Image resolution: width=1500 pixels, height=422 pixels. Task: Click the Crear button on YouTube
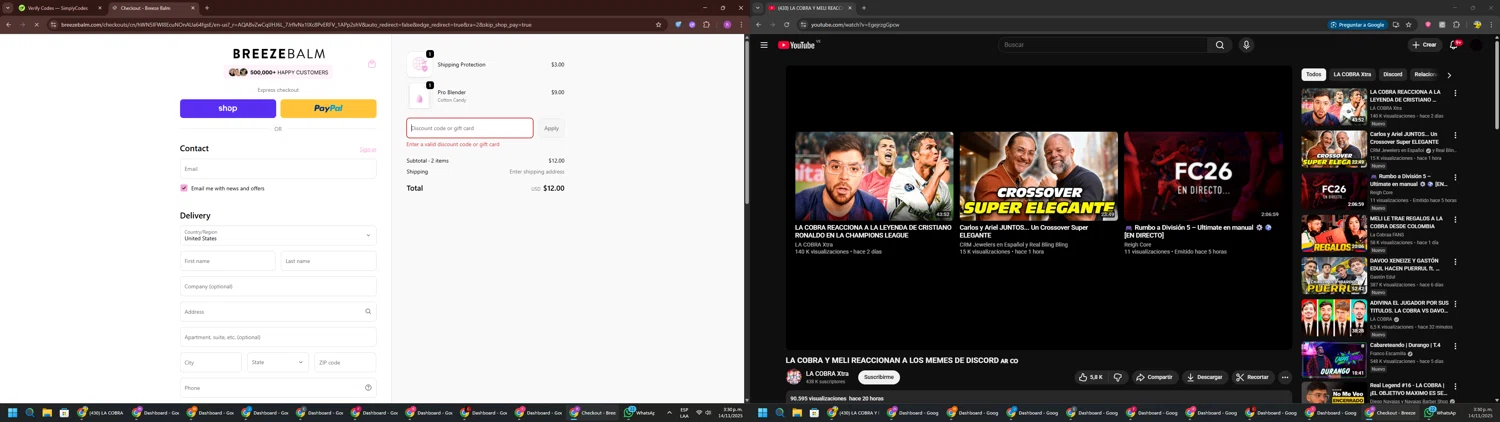1424,45
